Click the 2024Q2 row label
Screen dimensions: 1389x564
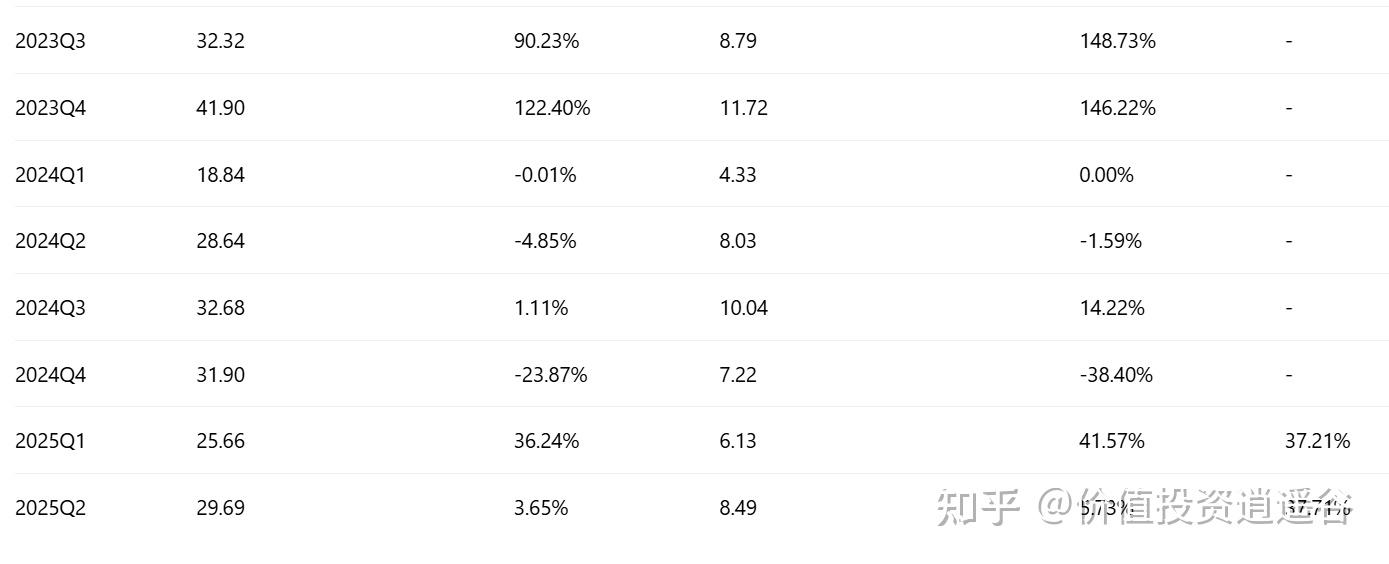[x=50, y=241]
